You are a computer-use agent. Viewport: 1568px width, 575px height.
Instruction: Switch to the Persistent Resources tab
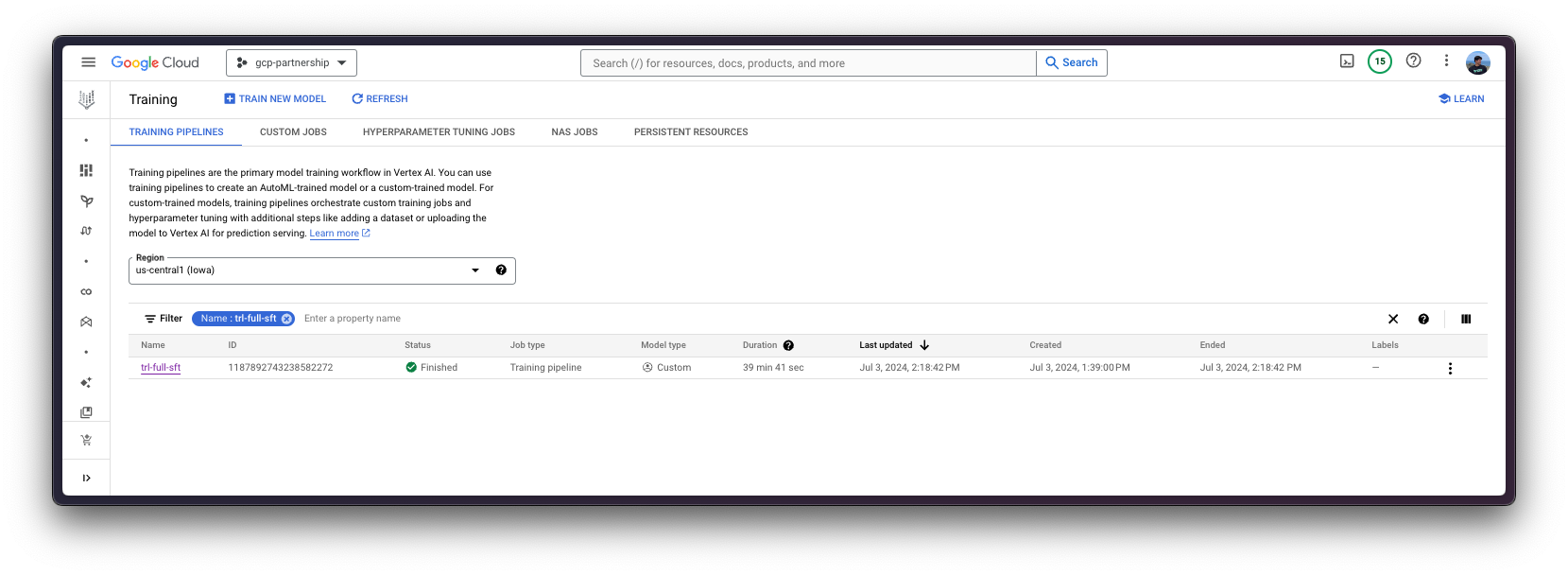(x=691, y=132)
